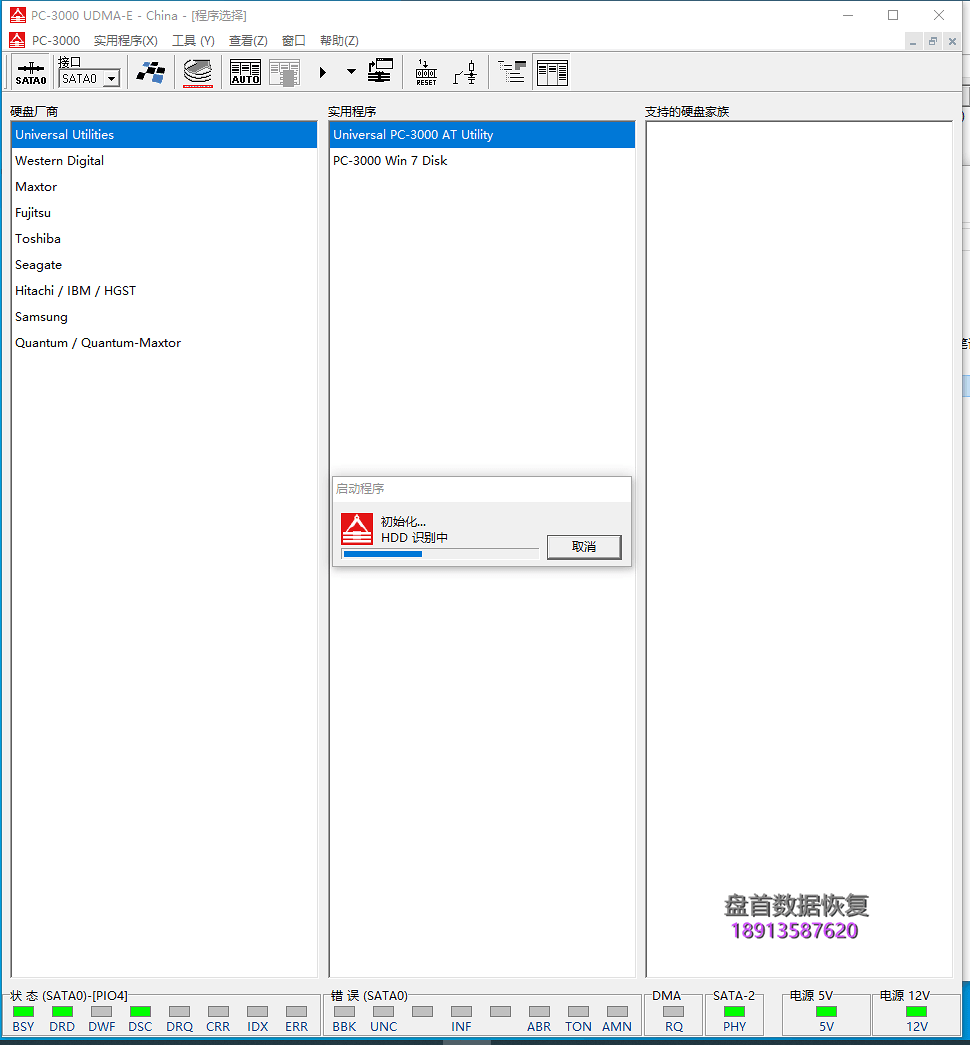Click the 12V power indicator
The height and width of the screenshot is (1045, 970).
click(916, 1012)
